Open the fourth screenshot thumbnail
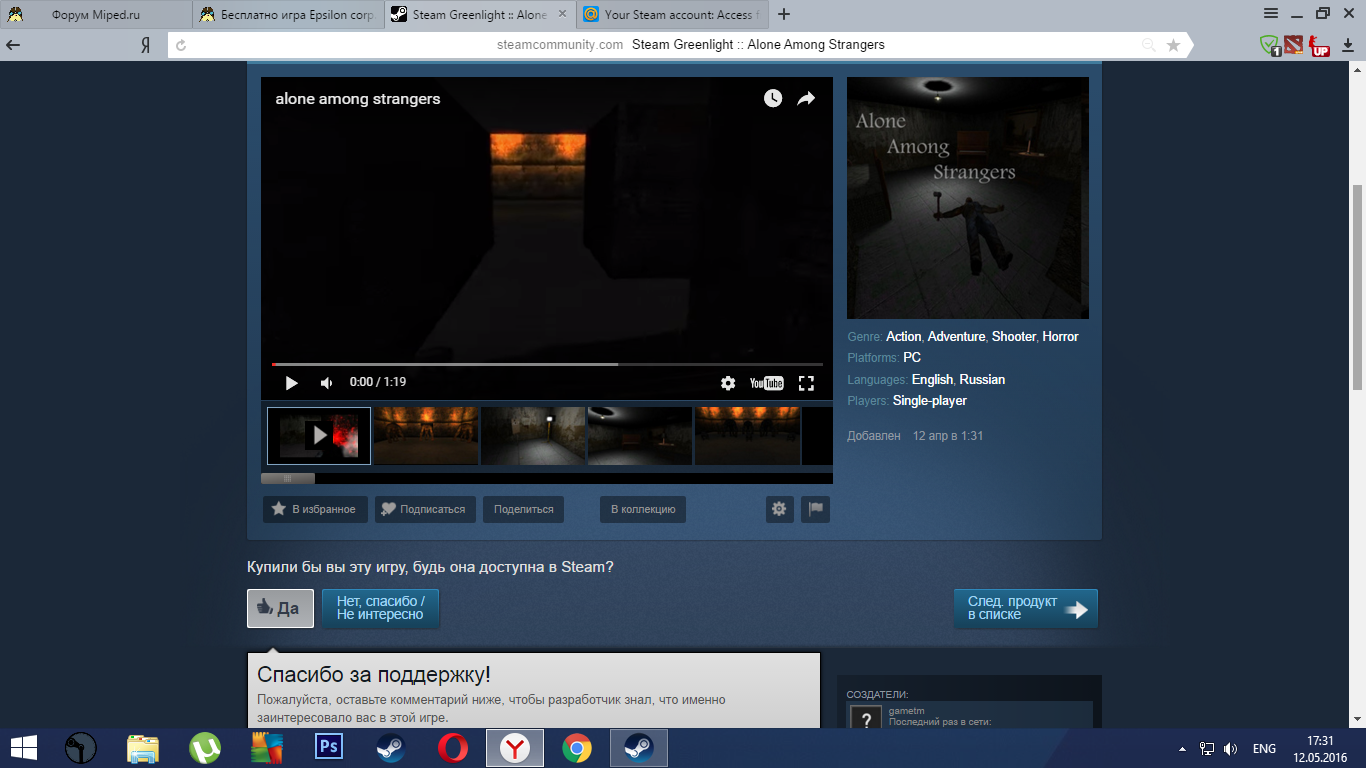Screen dimensions: 1366x768 pyautogui.click(x=640, y=436)
